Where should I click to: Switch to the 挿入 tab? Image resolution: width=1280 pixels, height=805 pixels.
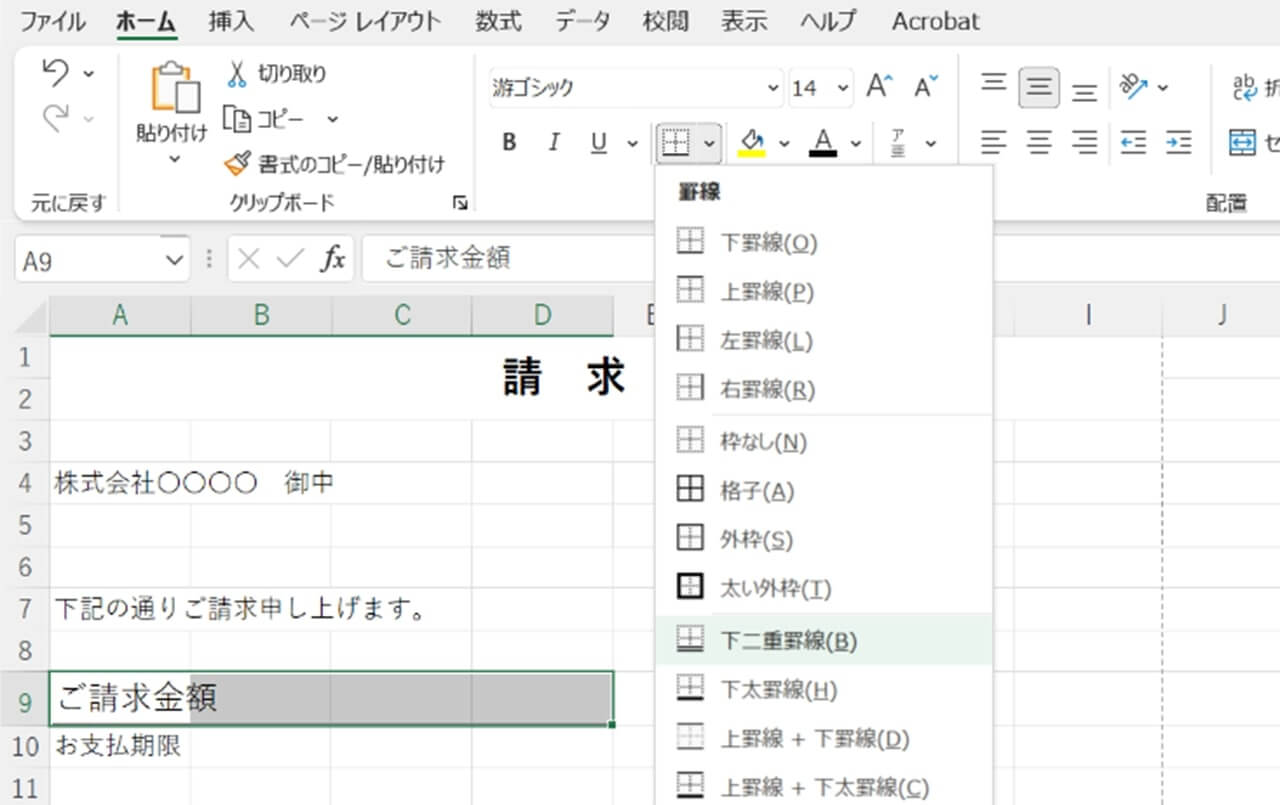coord(231,21)
